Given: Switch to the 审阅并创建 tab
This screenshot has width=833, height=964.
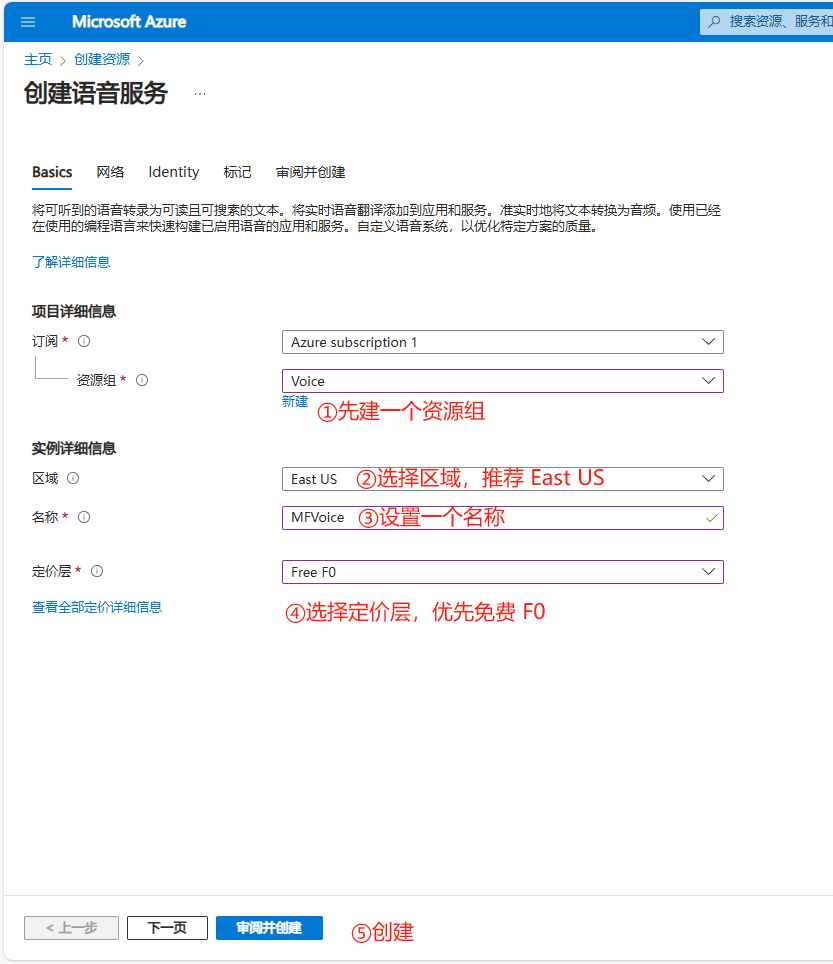Looking at the screenshot, I should 310,172.
